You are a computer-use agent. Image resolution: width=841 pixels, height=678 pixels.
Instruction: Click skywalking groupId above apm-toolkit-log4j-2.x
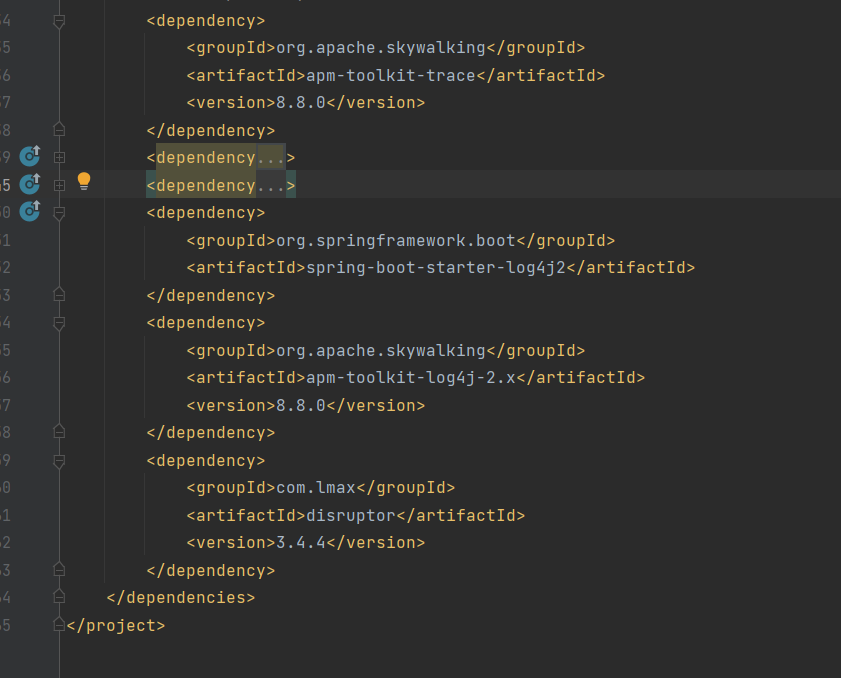386,350
